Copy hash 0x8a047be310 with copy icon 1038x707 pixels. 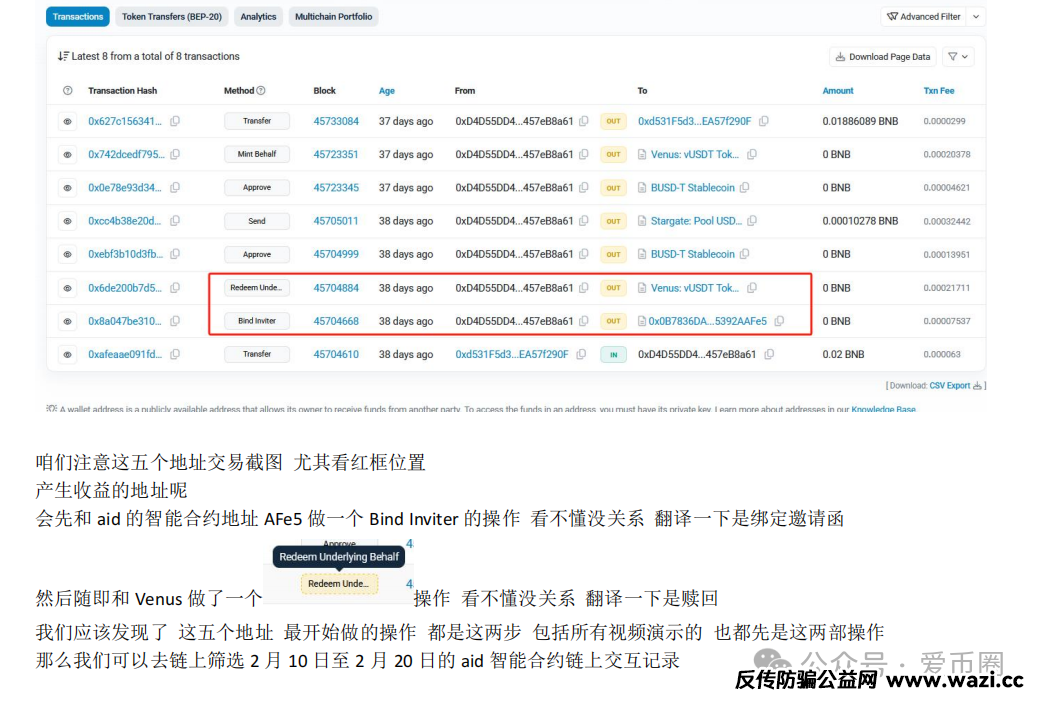(x=175, y=321)
